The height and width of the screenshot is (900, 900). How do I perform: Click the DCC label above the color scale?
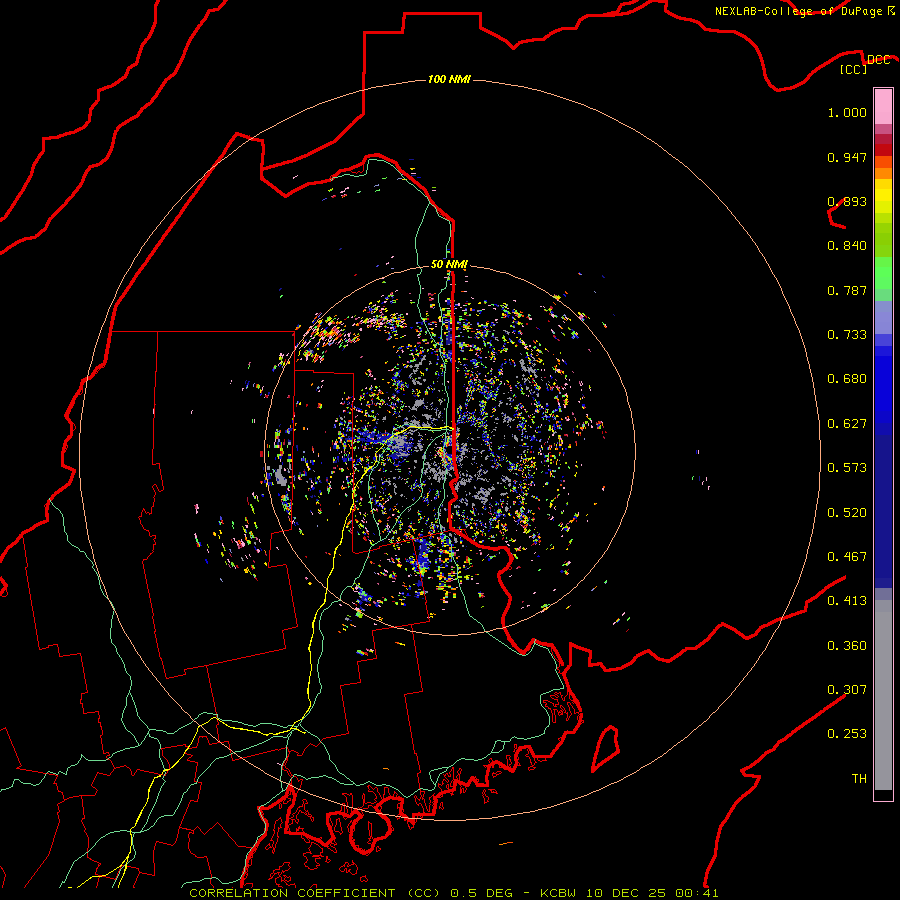[x=878, y=59]
